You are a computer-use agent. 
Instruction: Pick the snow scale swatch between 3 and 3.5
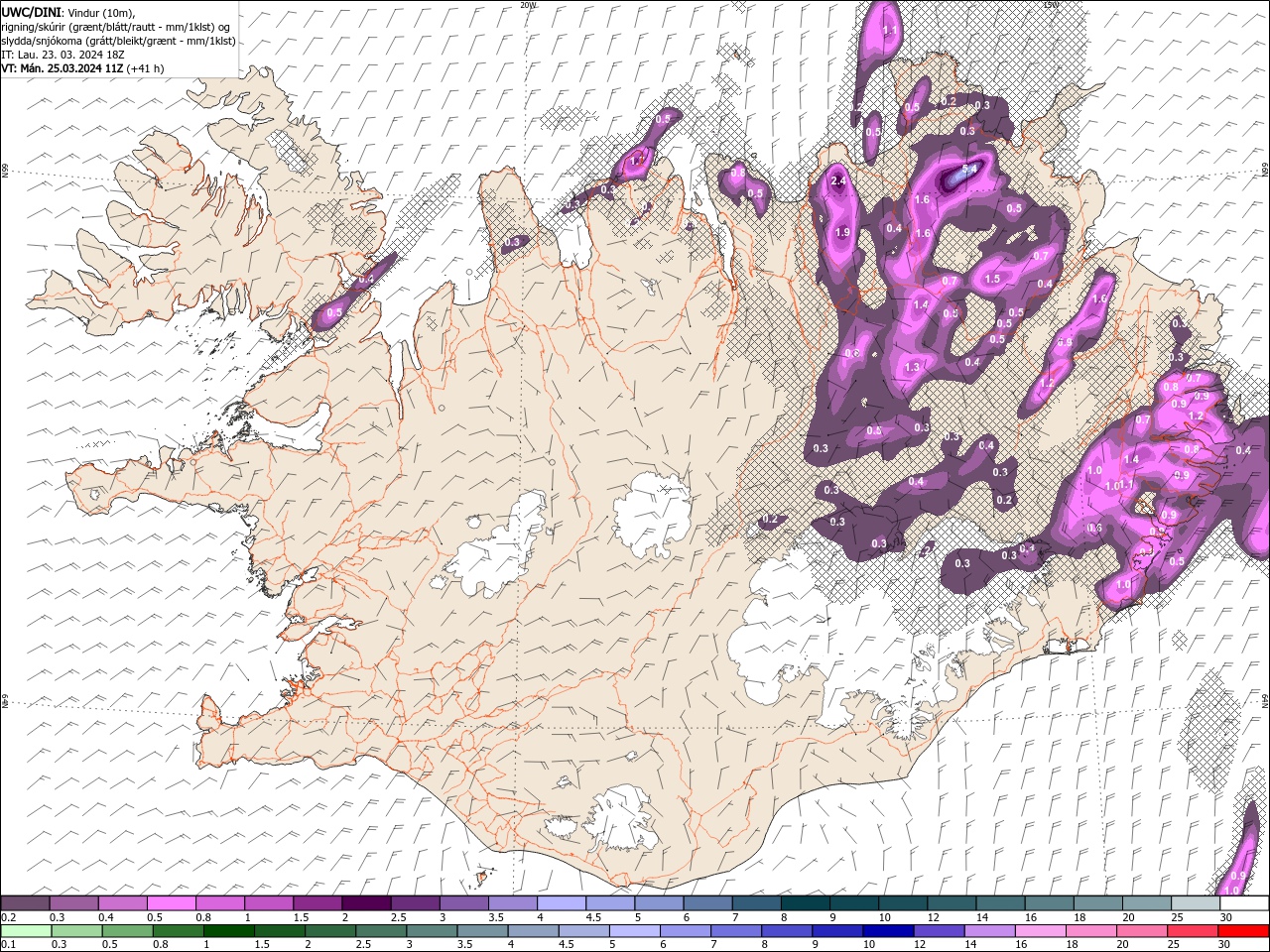pyautogui.click(x=463, y=903)
